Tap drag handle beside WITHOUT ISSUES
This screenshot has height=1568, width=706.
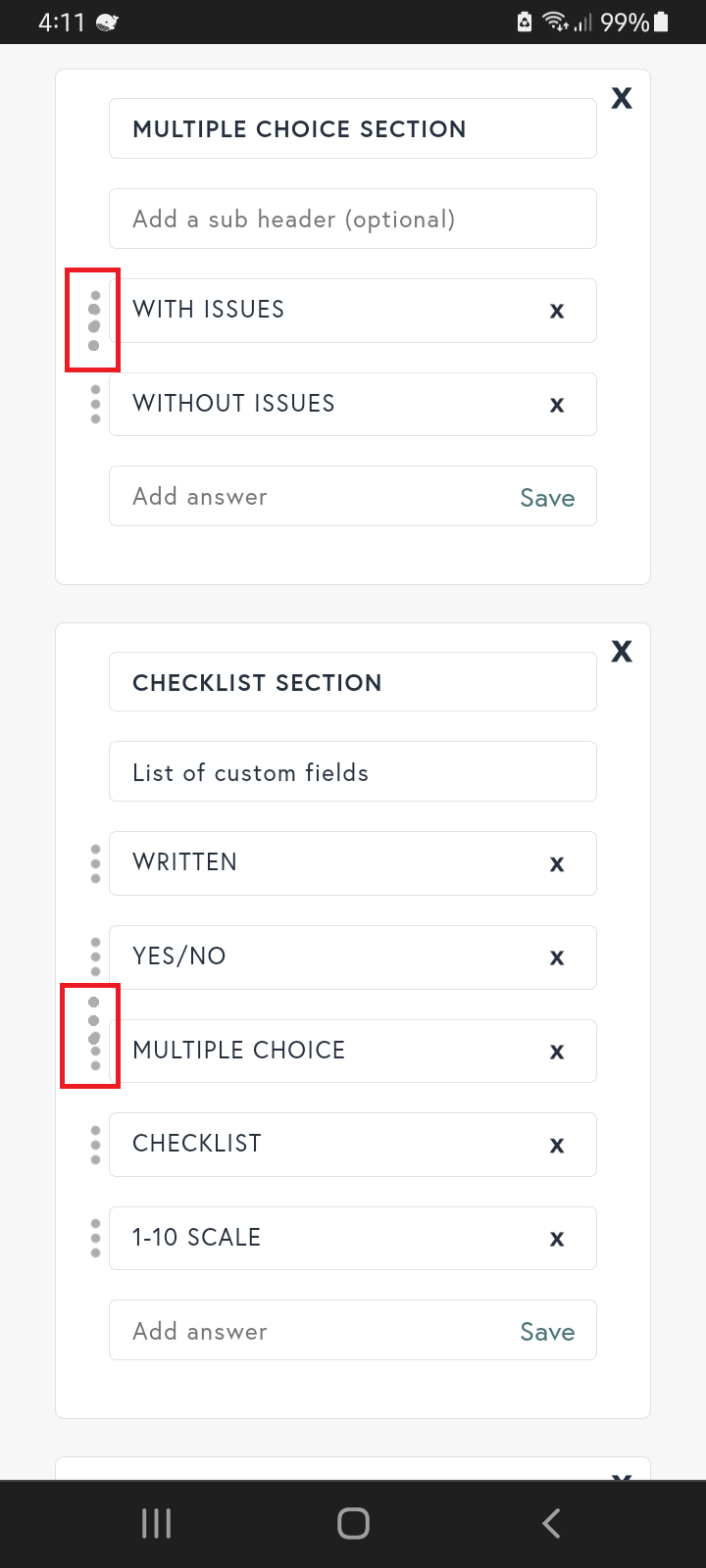pyautogui.click(x=95, y=404)
